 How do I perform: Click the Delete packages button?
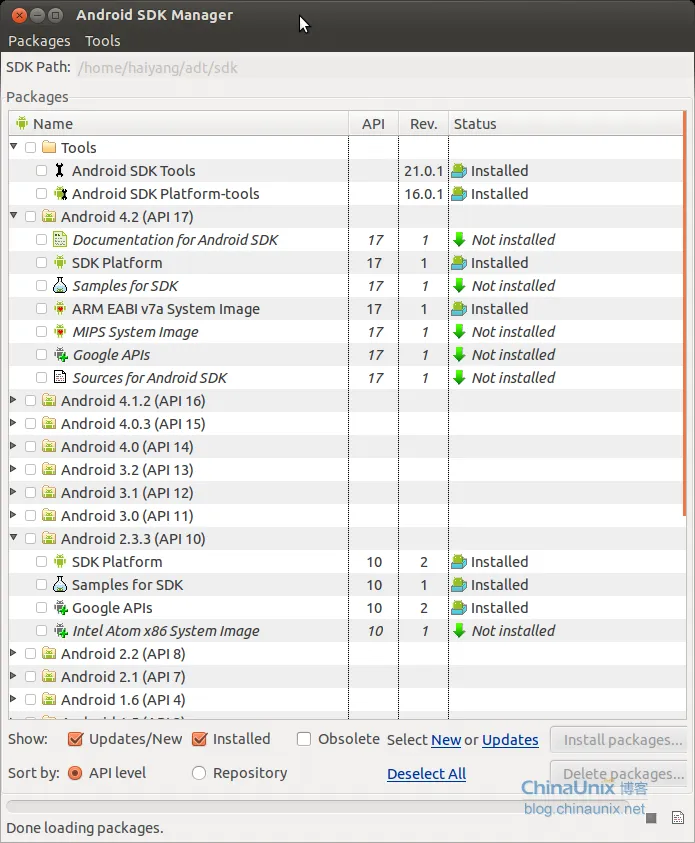coord(620,774)
